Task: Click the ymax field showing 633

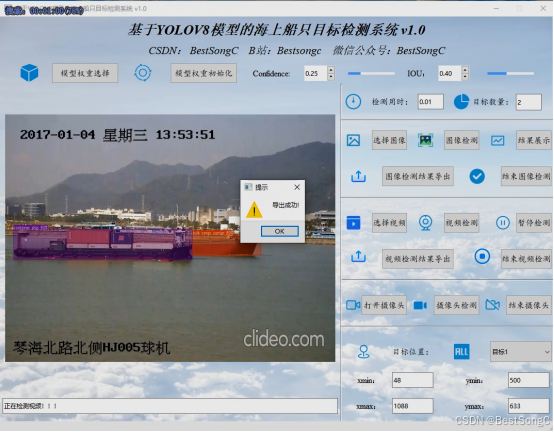Action: click(x=529, y=406)
